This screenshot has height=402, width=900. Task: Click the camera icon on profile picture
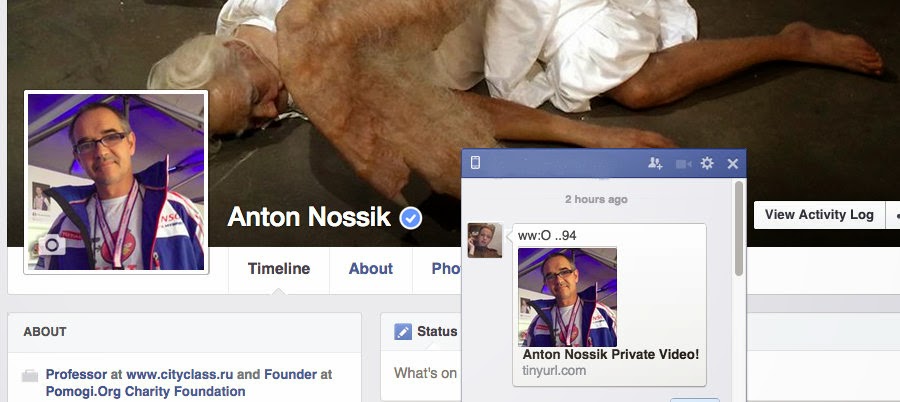[x=52, y=245]
